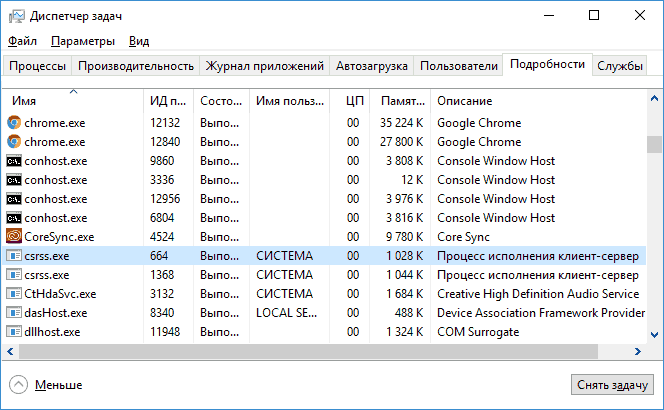Click the Task Manager title bar icon
The height and width of the screenshot is (410, 664).
(17, 16)
